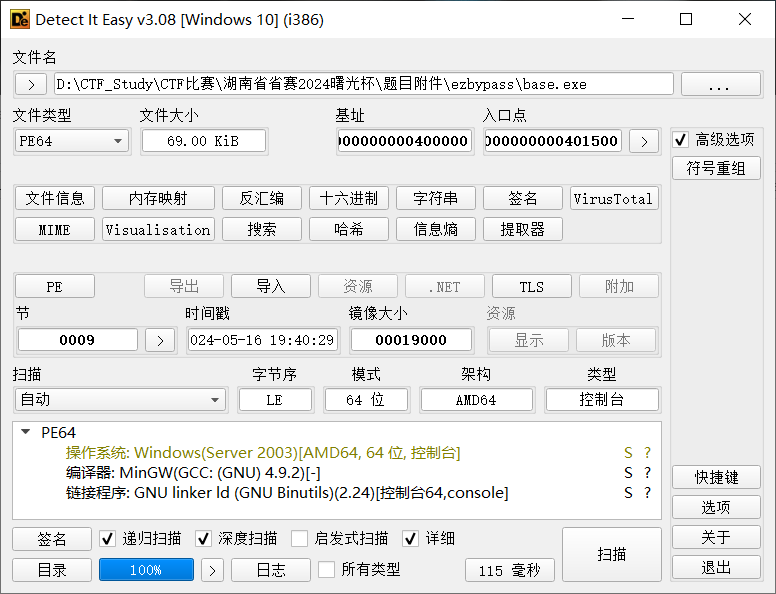
Task: Click the file path input field
Action: pos(364,84)
